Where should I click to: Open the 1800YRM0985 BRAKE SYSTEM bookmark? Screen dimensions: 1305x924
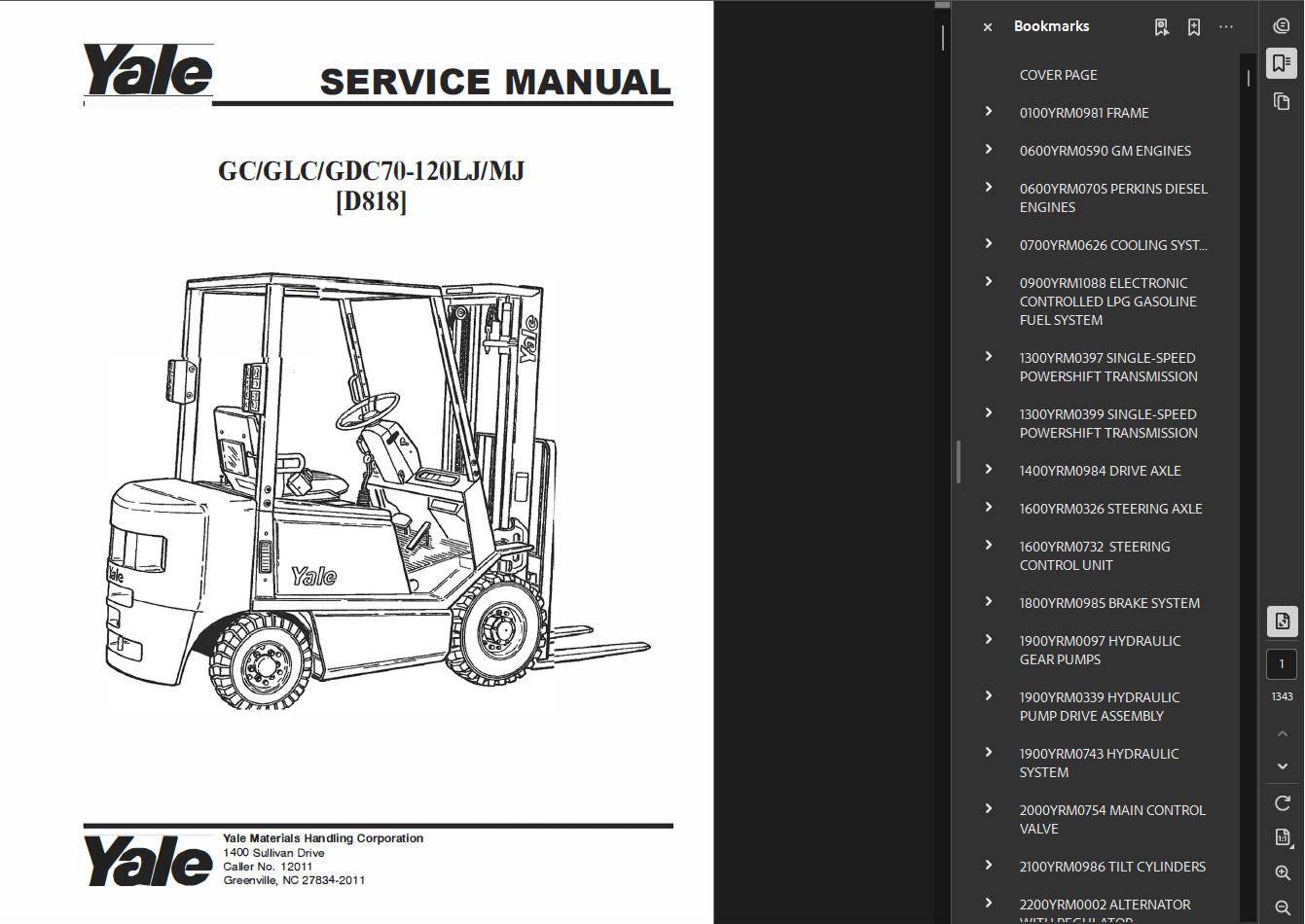(x=1109, y=603)
